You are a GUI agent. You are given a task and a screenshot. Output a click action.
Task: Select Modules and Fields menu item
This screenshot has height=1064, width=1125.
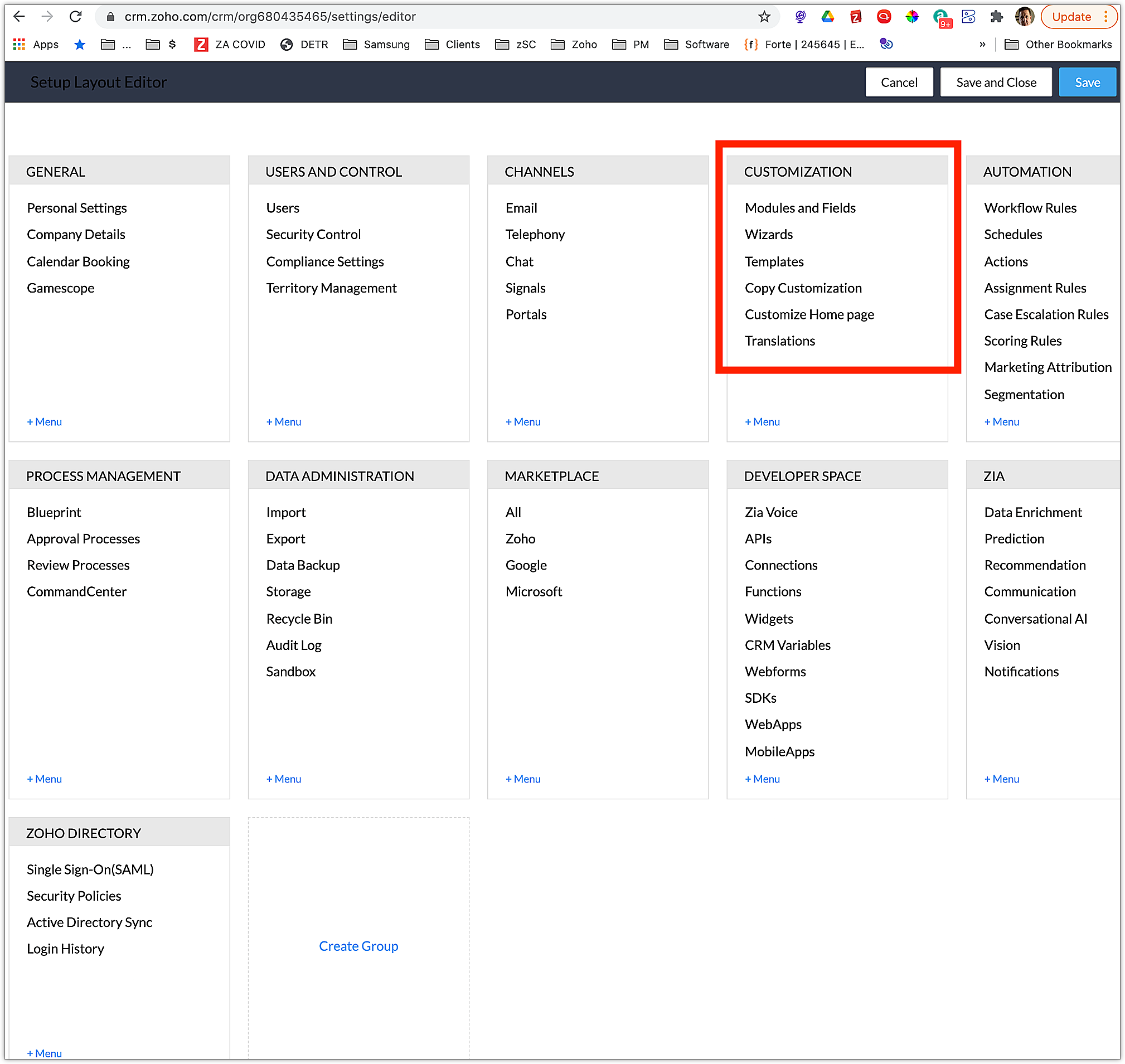coord(800,208)
